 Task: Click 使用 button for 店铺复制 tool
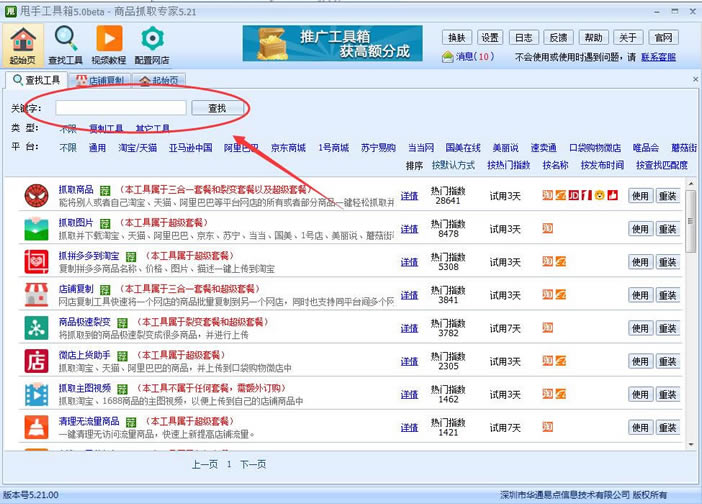[640, 295]
